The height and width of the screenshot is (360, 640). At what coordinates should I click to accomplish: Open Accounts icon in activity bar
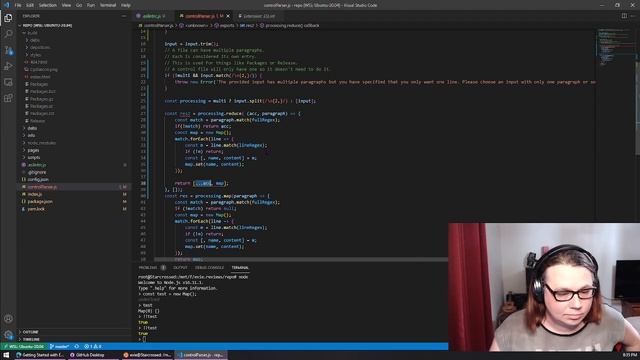(x=8, y=319)
